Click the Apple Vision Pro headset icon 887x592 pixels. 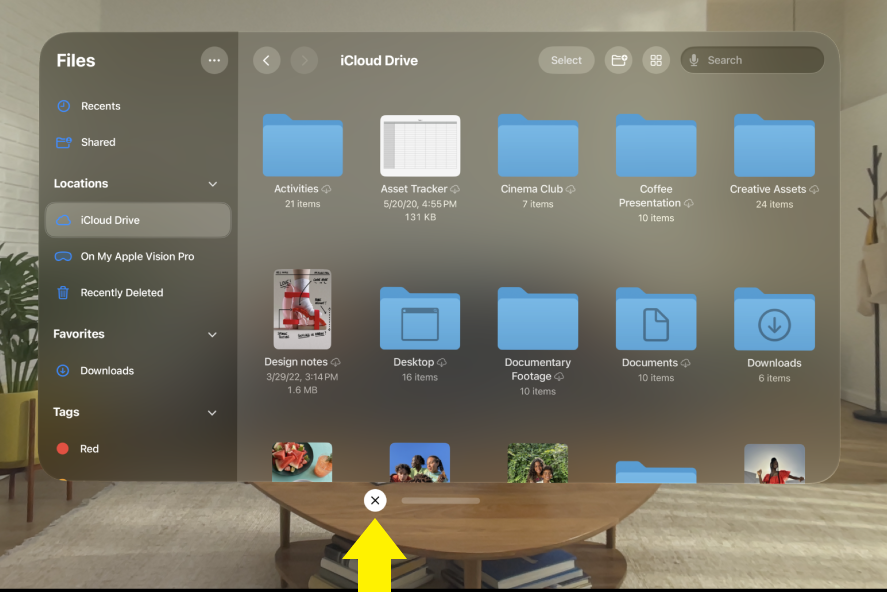[x=63, y=256]
